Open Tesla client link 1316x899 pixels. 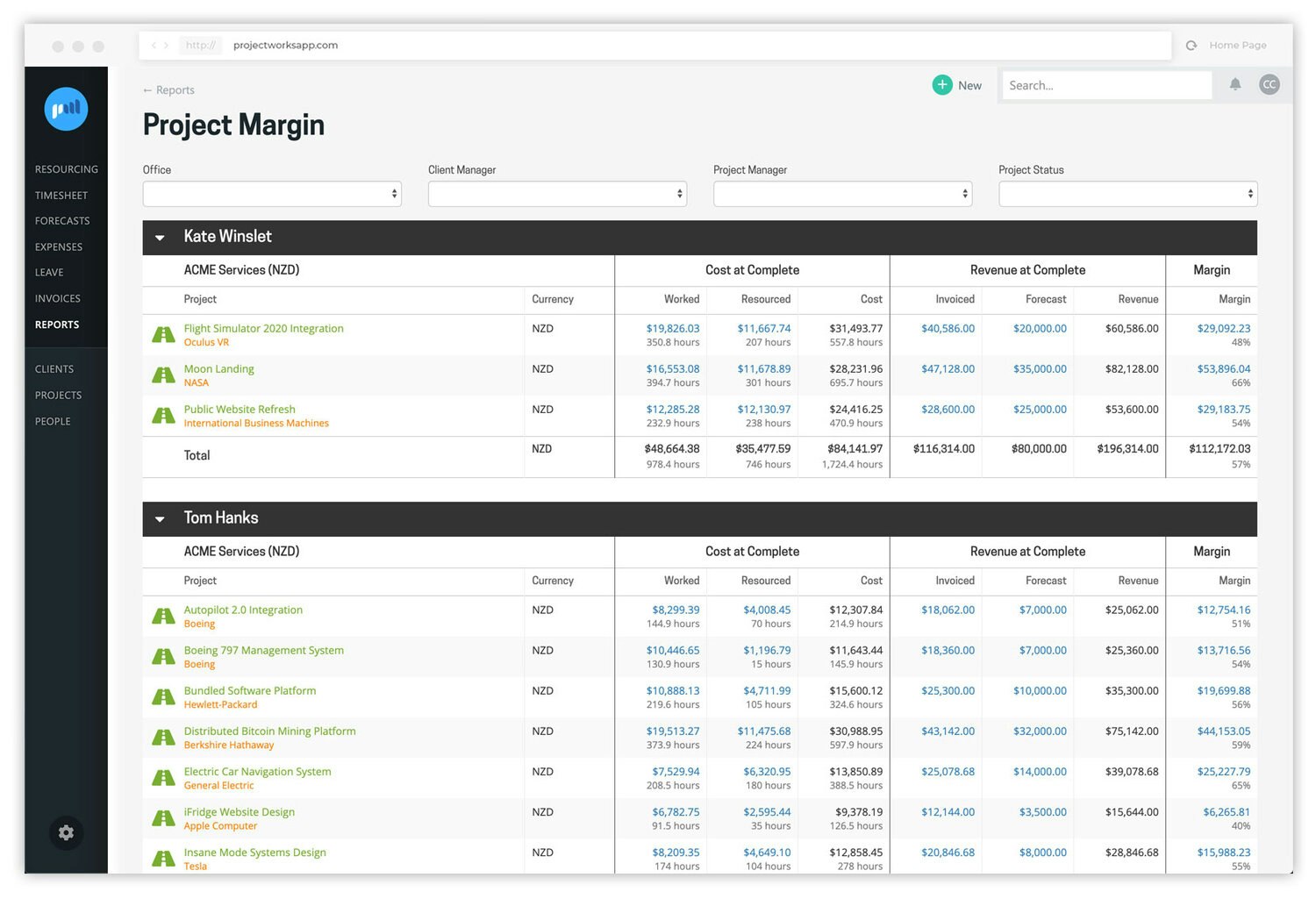tap(195, 867)
